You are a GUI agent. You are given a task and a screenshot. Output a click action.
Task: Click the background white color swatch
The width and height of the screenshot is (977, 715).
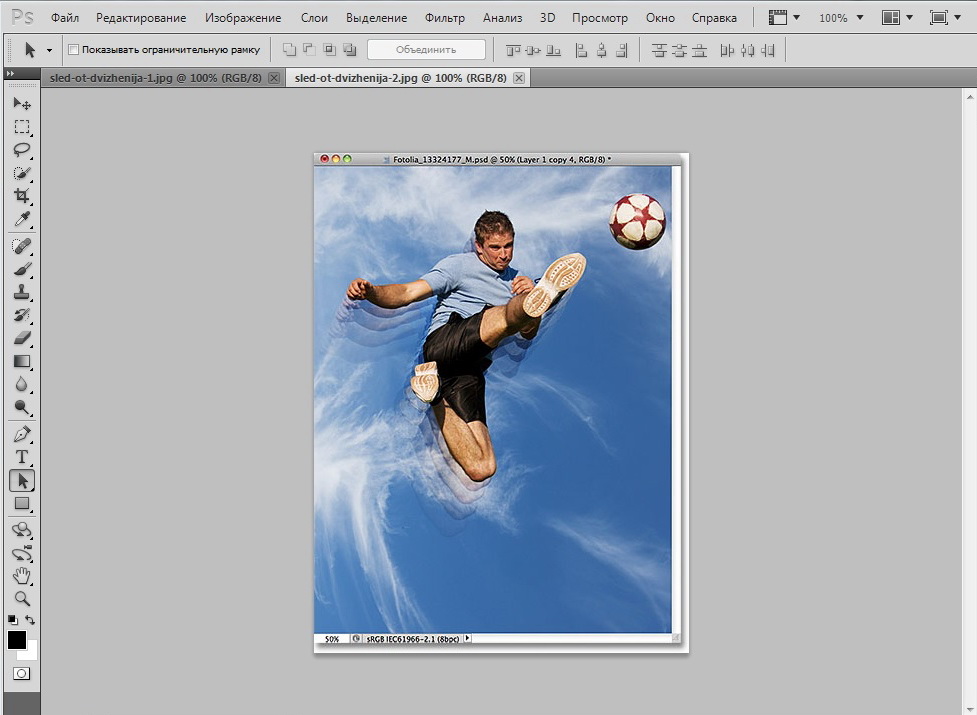click(30, 653)
